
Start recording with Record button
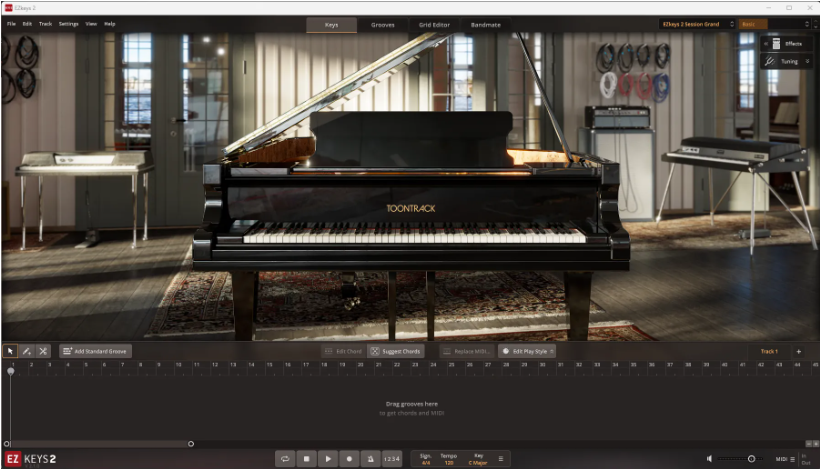(x=349, y=459)
